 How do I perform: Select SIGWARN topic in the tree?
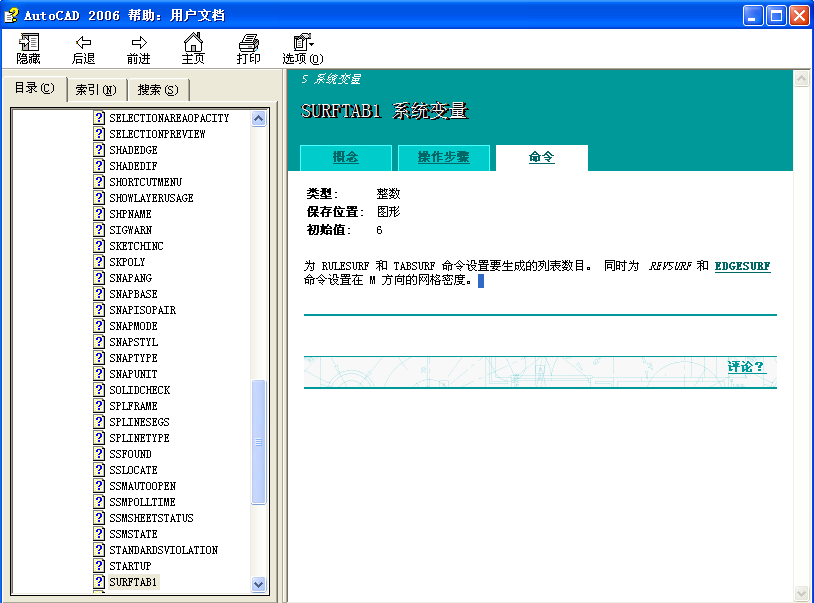(x=130, y=230)
